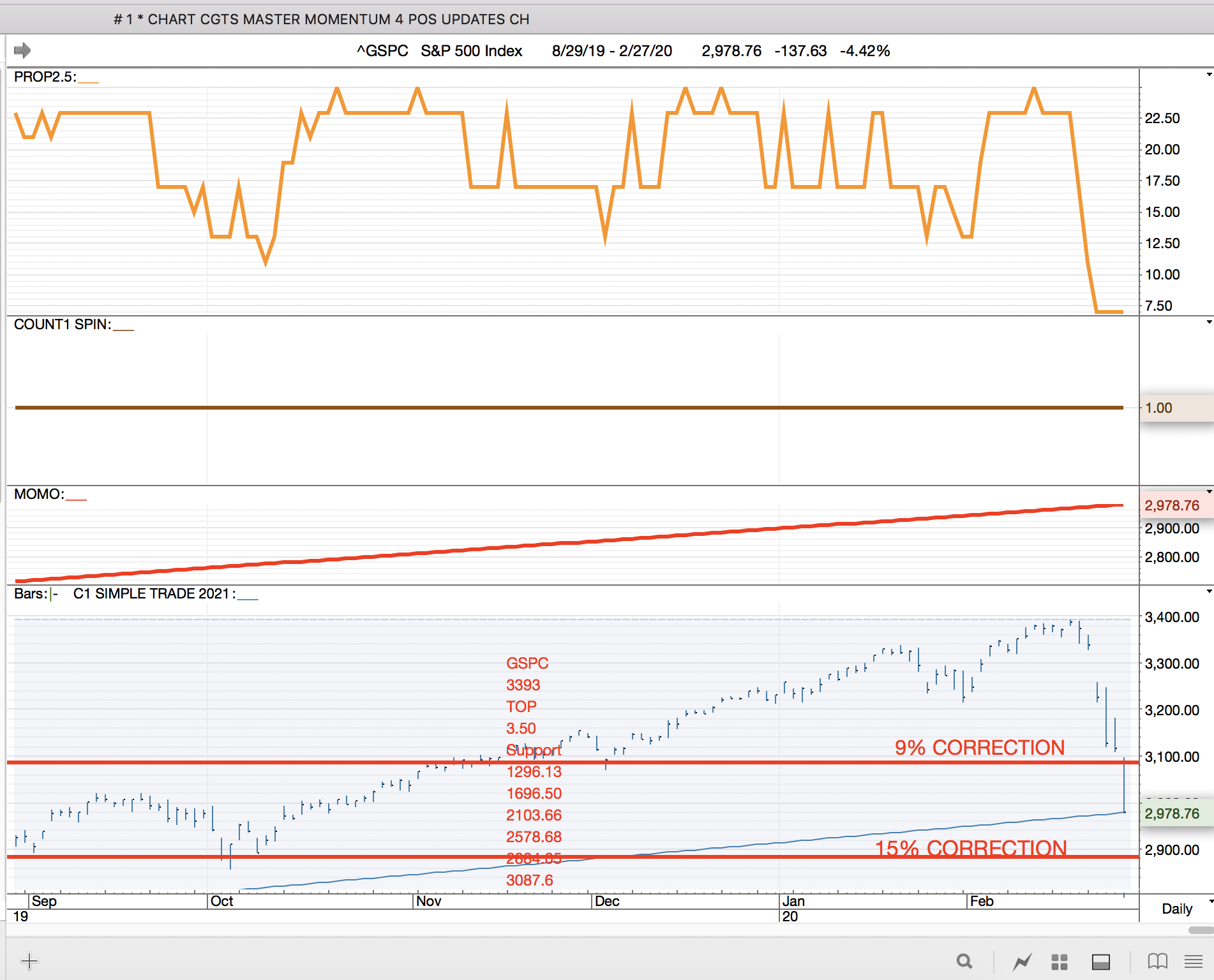The image size is (1214, 980).
Task: Open the four-square grid layout icon
Action: [1060, 961]
